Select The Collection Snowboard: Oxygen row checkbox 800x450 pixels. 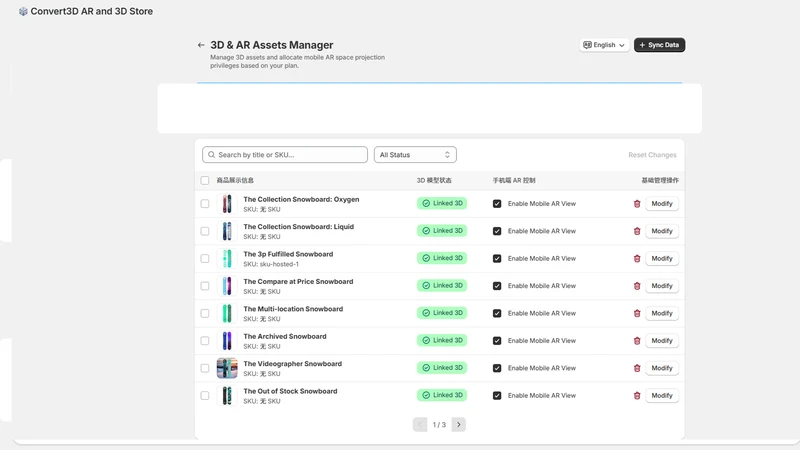205,204
